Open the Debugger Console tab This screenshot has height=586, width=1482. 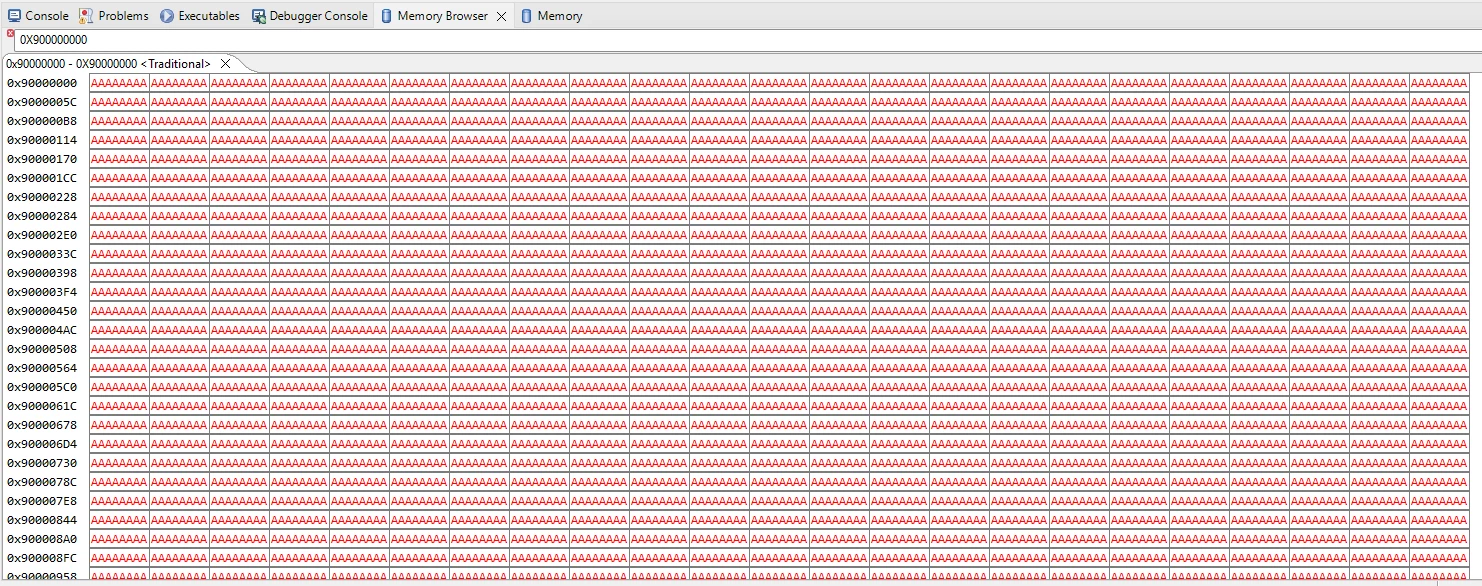pos(310,16)
